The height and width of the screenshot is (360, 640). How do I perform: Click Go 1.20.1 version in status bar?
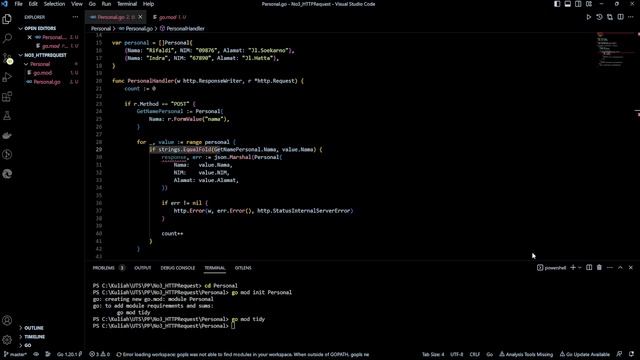[69, 354]
